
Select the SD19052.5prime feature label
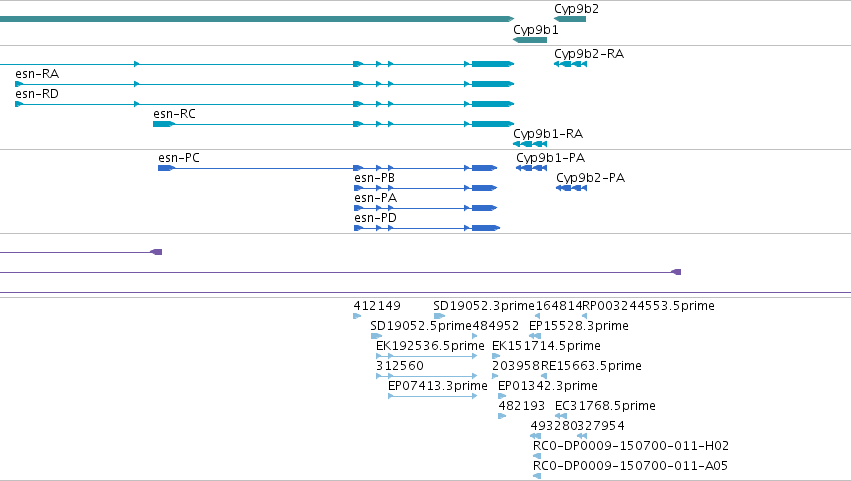(x=421, y=326)
